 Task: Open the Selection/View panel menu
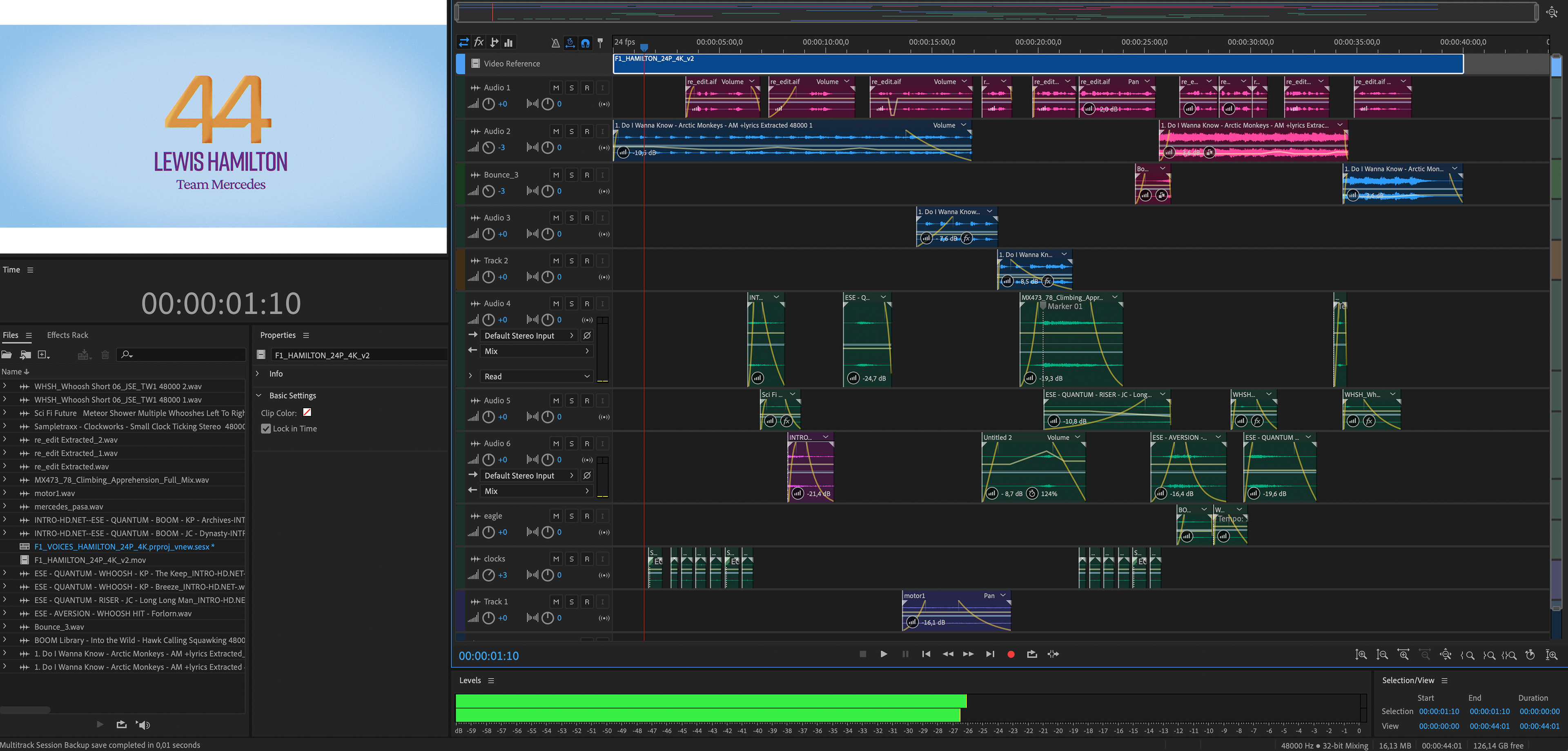(x=1444, y=680)
